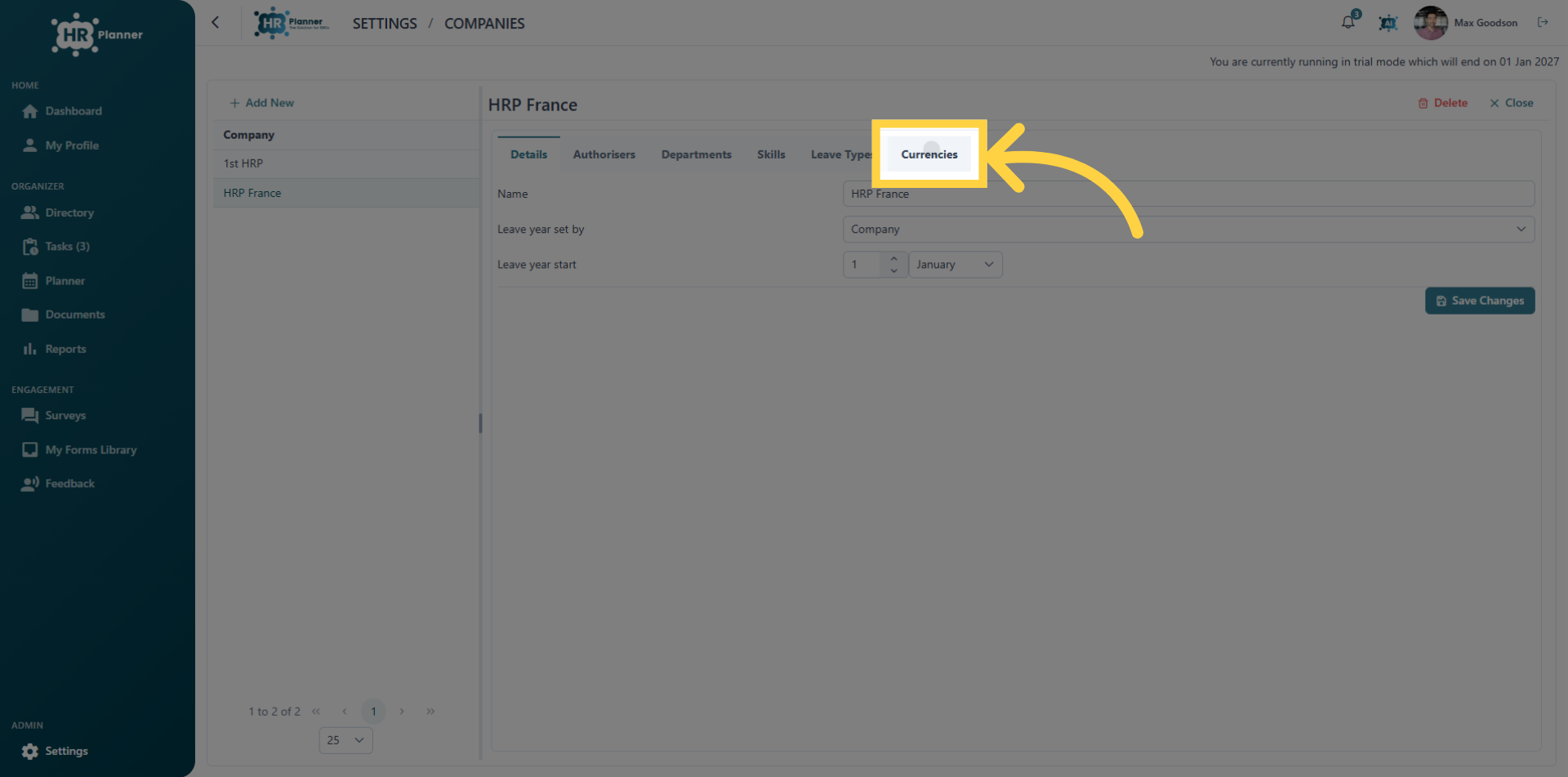
Task: Open the Leave year set by dropdown
Action: 1188,230
